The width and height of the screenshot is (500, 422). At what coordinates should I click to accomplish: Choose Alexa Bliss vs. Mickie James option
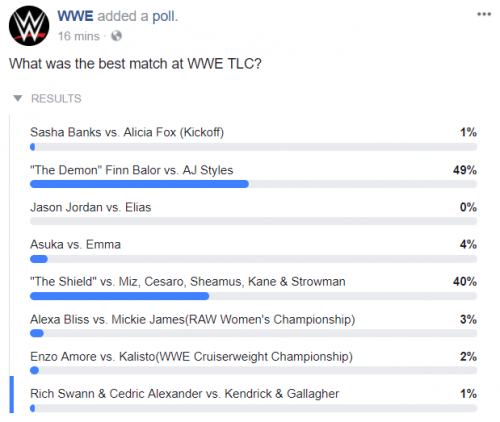(253, 325)
